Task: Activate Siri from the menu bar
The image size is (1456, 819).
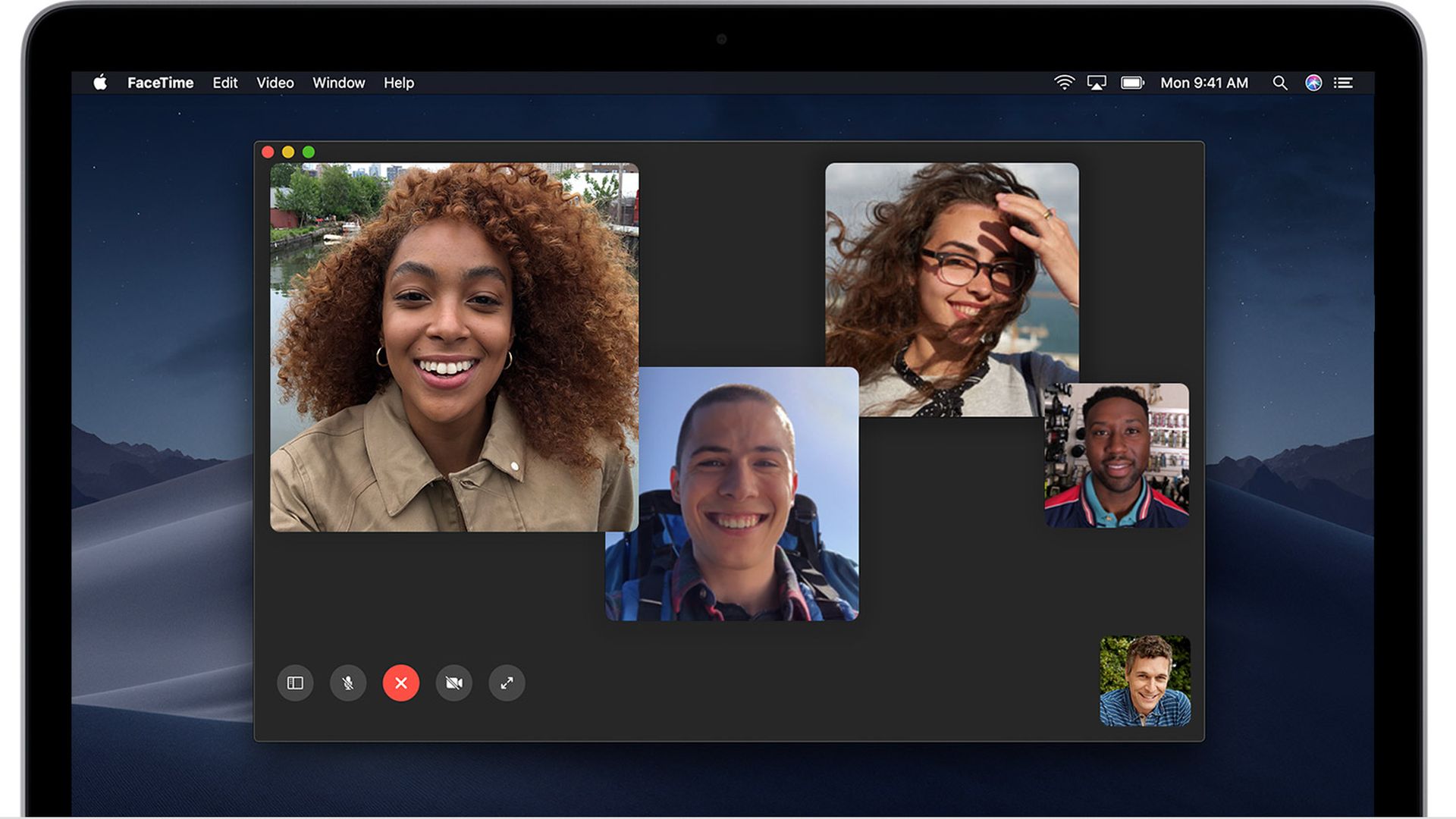Action: click(1311, 83)
